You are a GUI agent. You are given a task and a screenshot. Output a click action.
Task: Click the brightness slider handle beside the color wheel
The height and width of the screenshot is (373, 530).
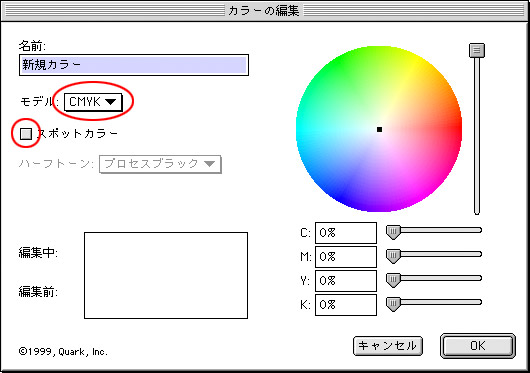477,50
